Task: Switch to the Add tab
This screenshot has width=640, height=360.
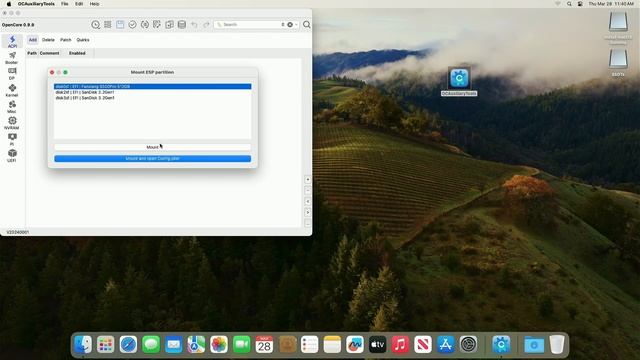Action: click(33, 40)
